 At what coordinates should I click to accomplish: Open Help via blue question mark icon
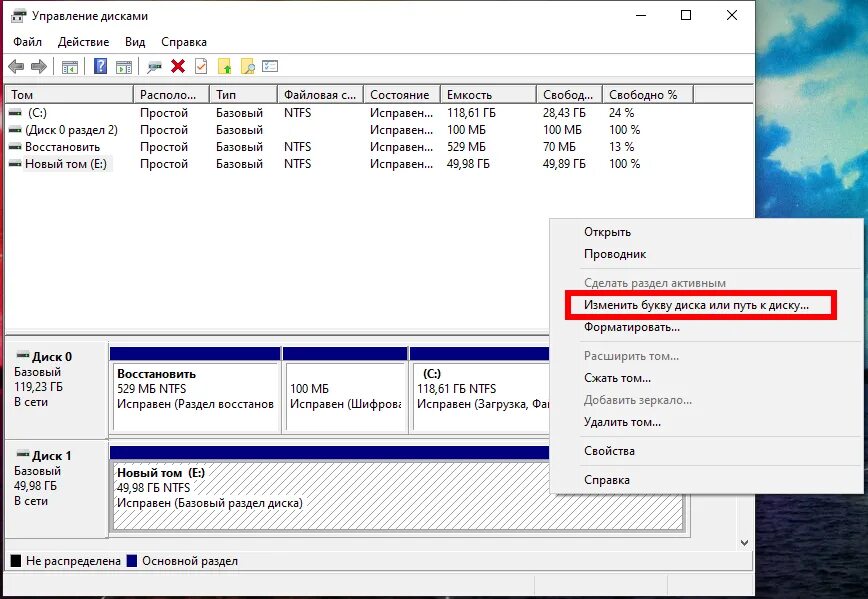(100, 66)
